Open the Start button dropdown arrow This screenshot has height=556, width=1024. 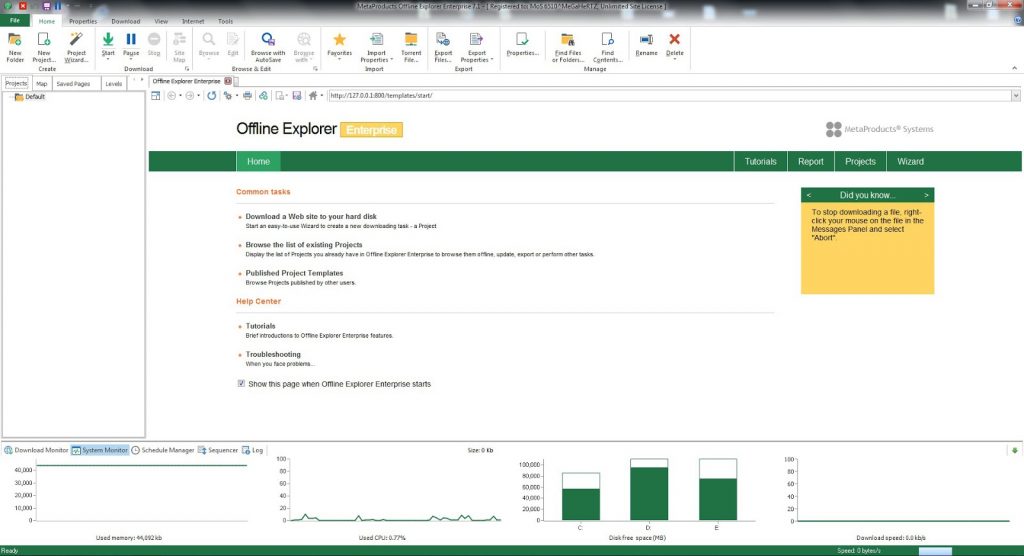pyautogui.click(x=108, y=59)
